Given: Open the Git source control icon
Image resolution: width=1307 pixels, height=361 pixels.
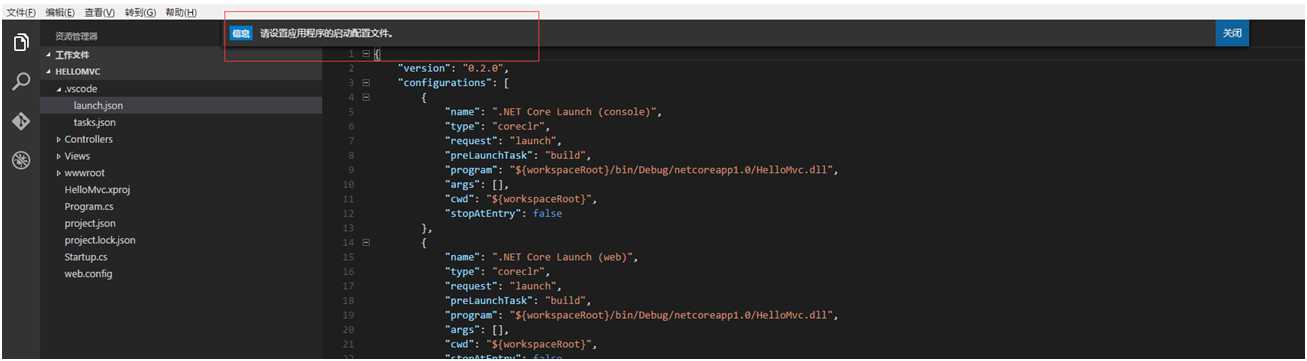Looking at the screenshot, I should [x=20, y=121].
